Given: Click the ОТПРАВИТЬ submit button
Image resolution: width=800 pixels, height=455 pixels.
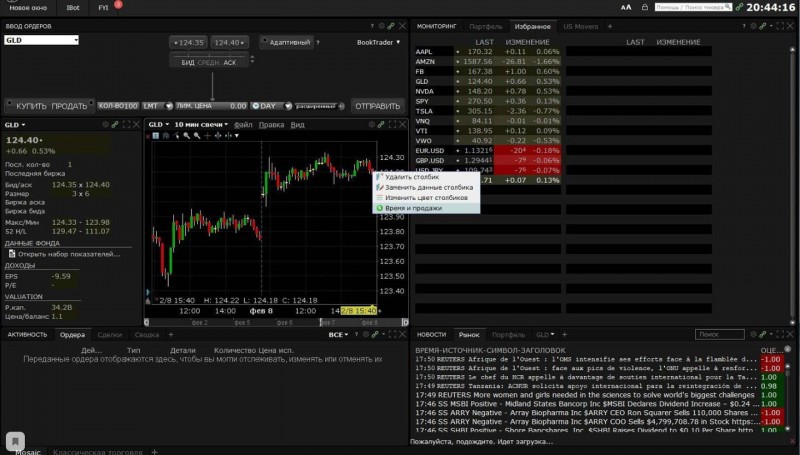Looking at the screenshot, I should coord(378,106).
